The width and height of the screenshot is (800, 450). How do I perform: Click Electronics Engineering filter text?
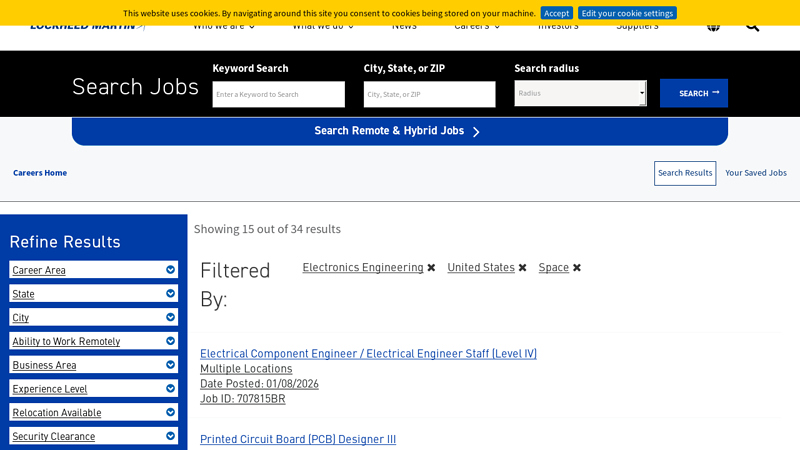pos(363,268)
